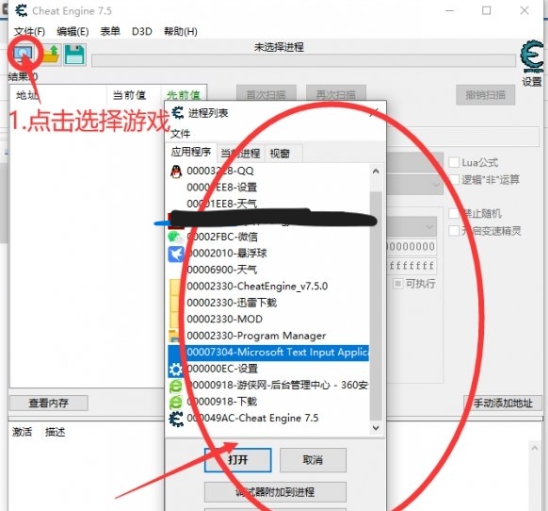Select the browser icon for 游侠网 entry
The height and width of the screenshot is (511, 548).
(x=175, y=386)
